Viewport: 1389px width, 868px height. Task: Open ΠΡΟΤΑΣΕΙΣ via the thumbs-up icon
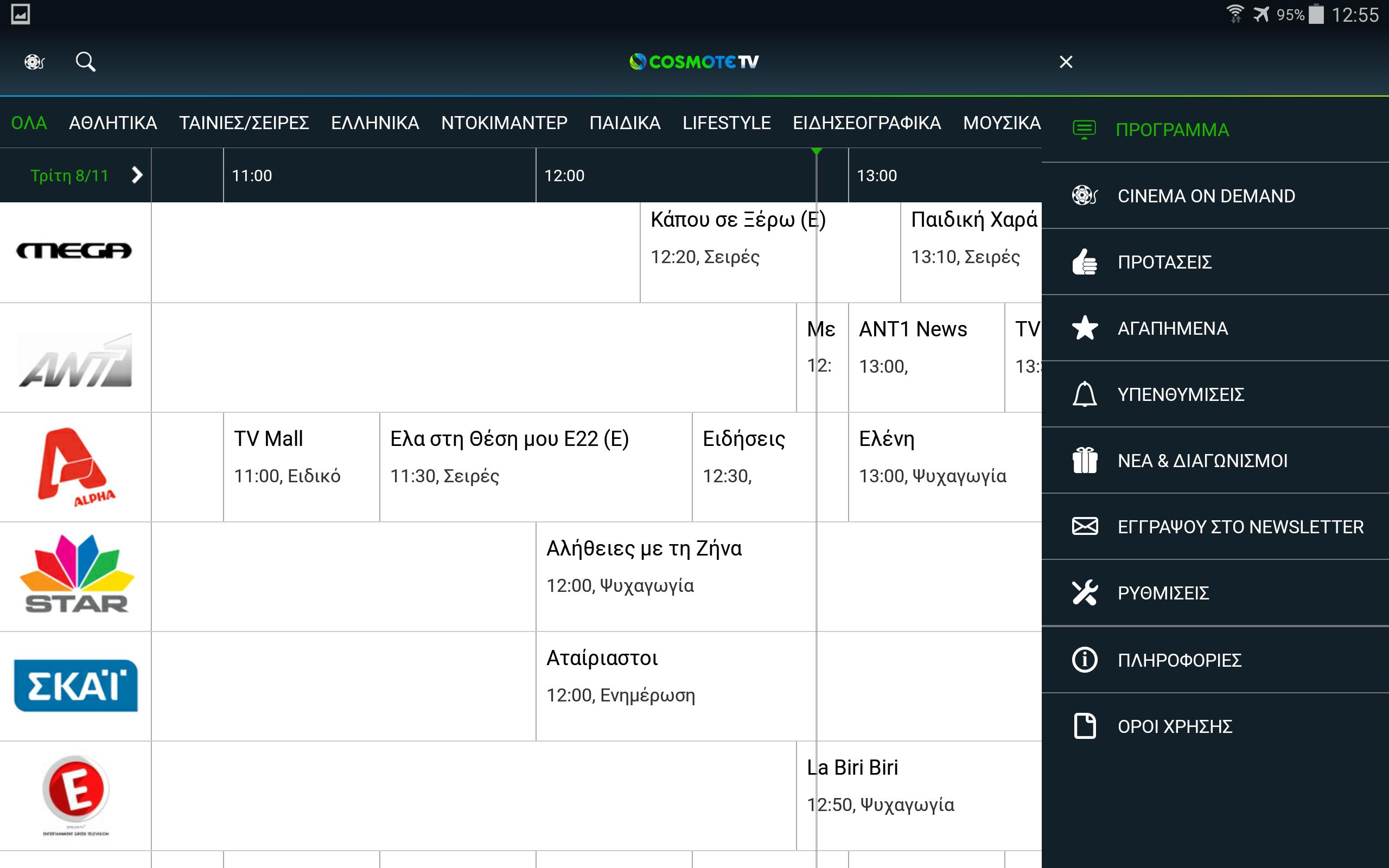[x=1085, y=262]
